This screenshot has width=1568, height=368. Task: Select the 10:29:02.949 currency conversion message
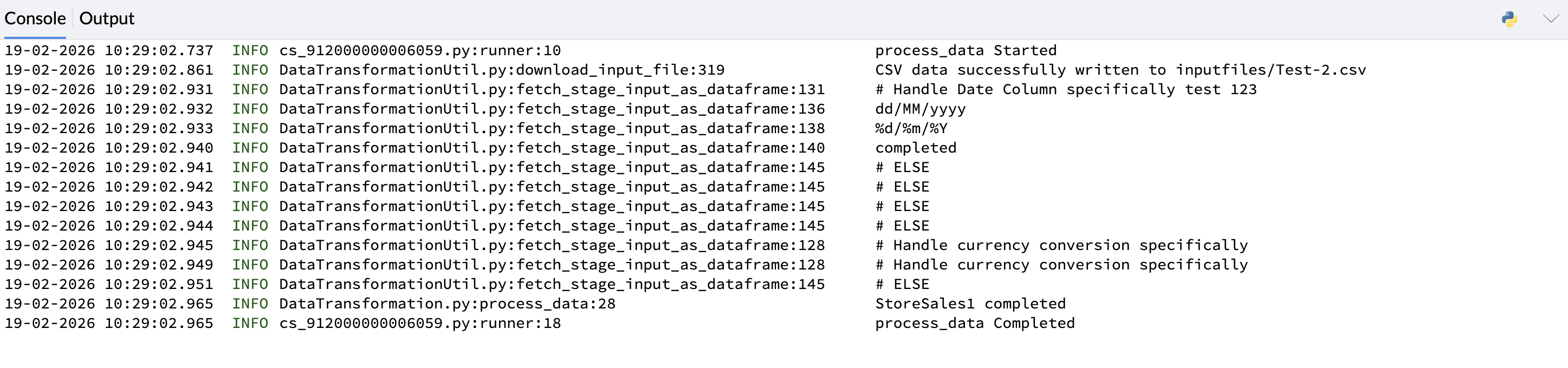click(1061, 265)
